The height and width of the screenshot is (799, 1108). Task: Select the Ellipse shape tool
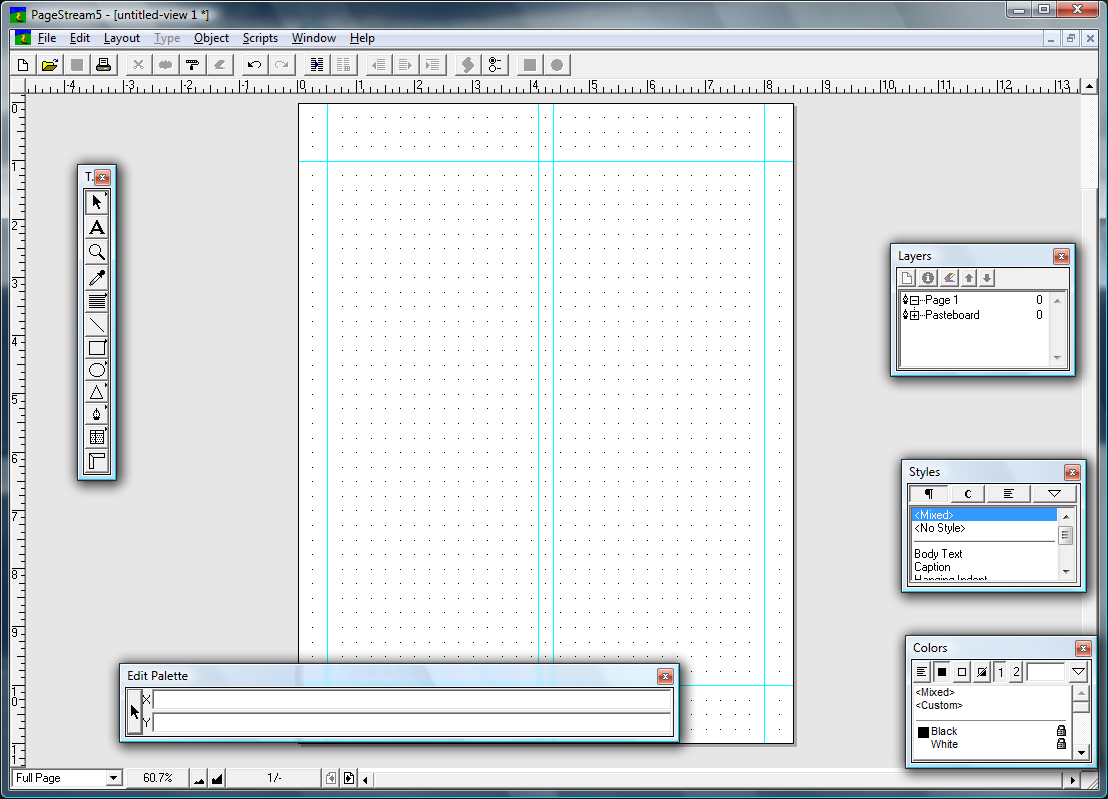pyautogui.click(x=97, y=370)
